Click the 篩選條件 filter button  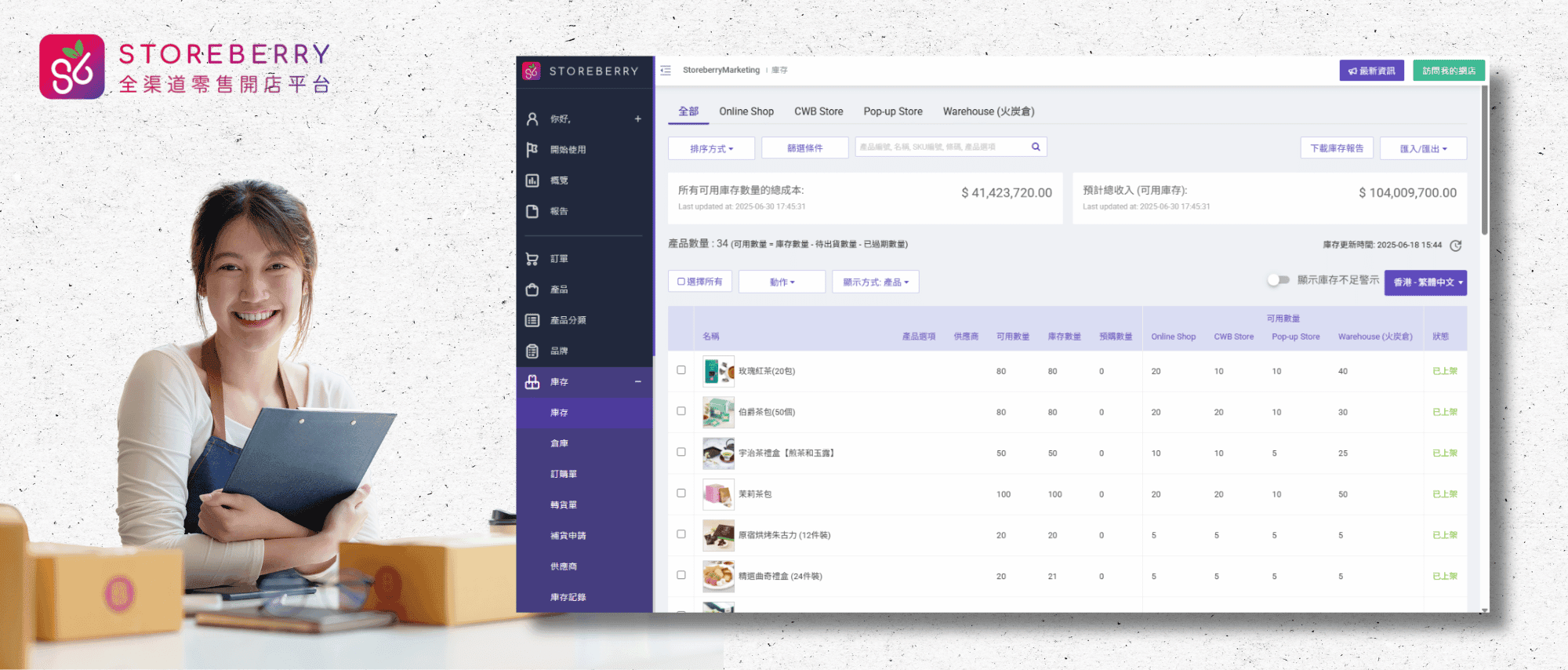[x=805, y=148]
